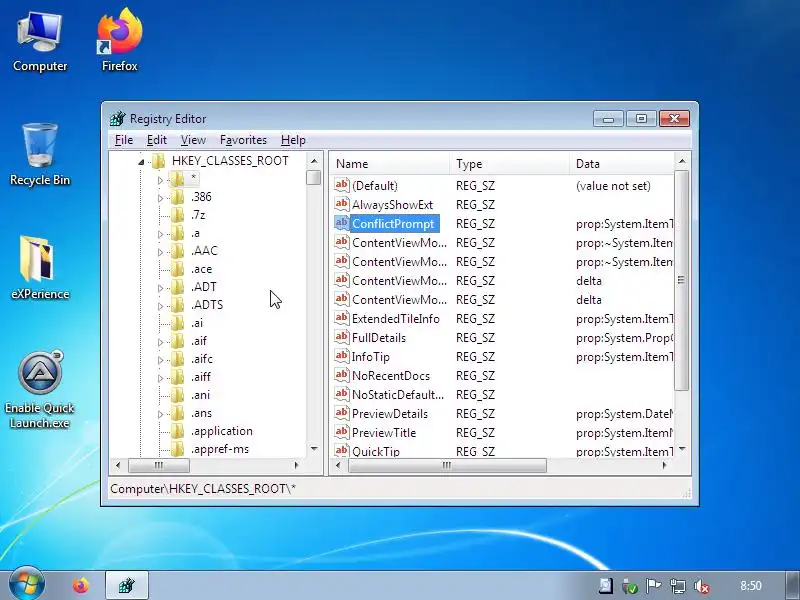Click the Action Center flag tray icon
Screen dimensions: 800x600
(x=653, y=586)
